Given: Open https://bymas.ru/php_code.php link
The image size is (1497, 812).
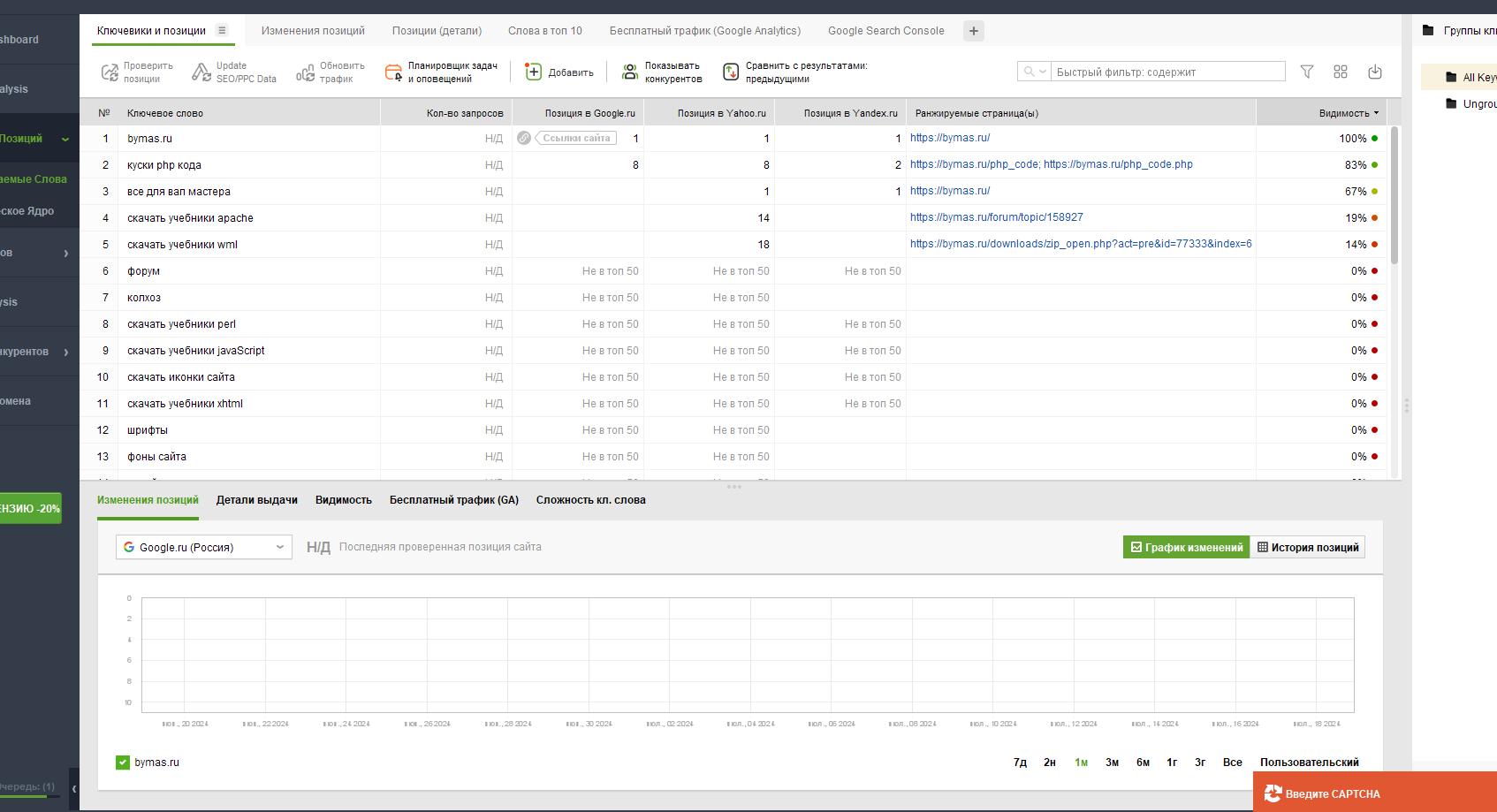Looking at the screenshot, I should click(x=1118, y=164).
